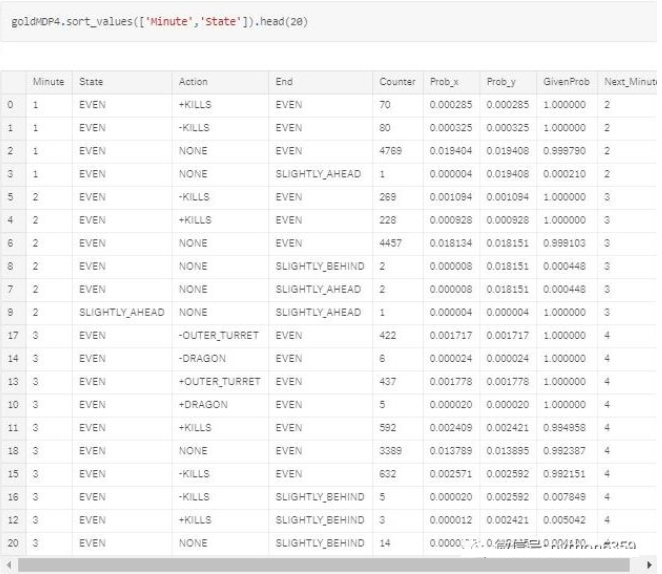This screenshot has height=574, width=662.
Task: Click Counter value 14 in row 20
Action: pyautogui.click(x=384, y=543)
